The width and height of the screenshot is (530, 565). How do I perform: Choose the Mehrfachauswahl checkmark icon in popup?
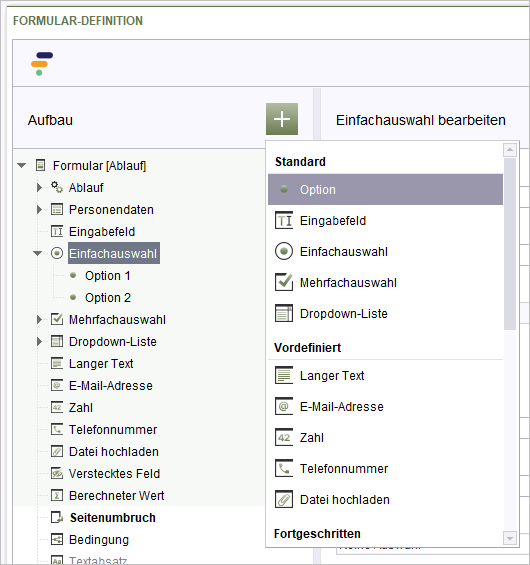284,282
